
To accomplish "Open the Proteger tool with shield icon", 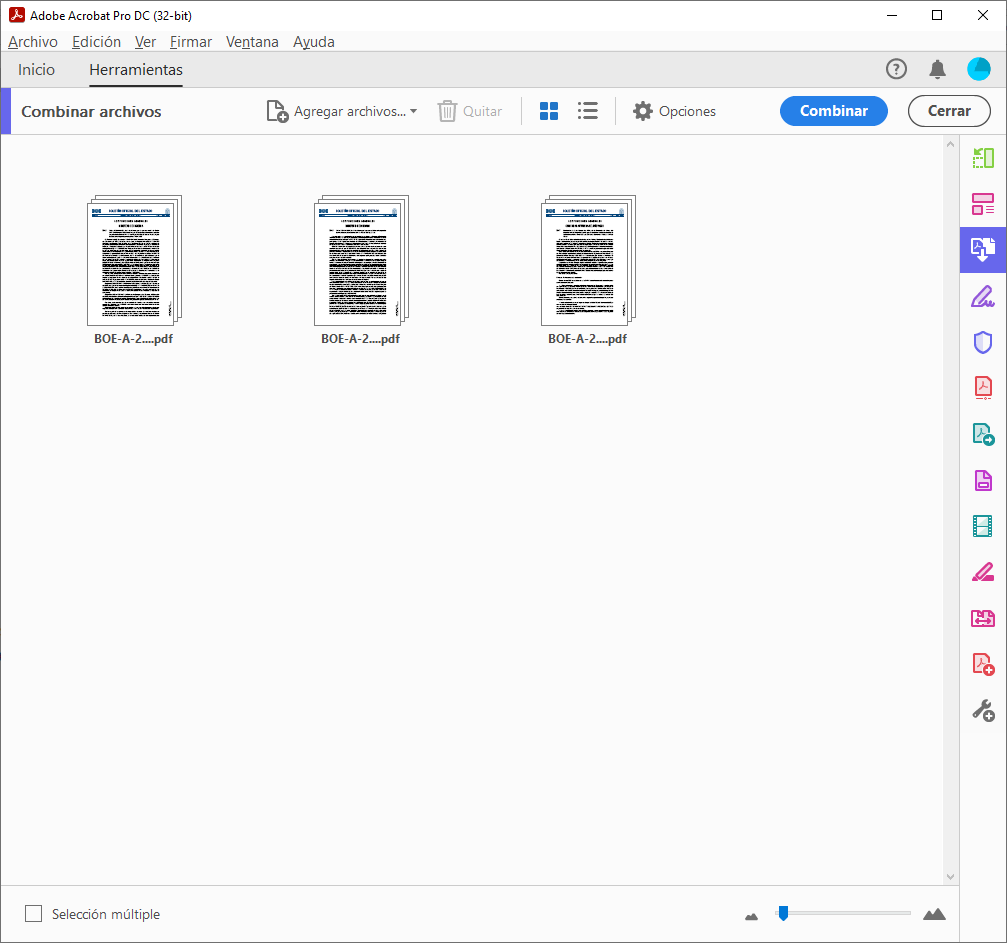I will click(983, 342).
